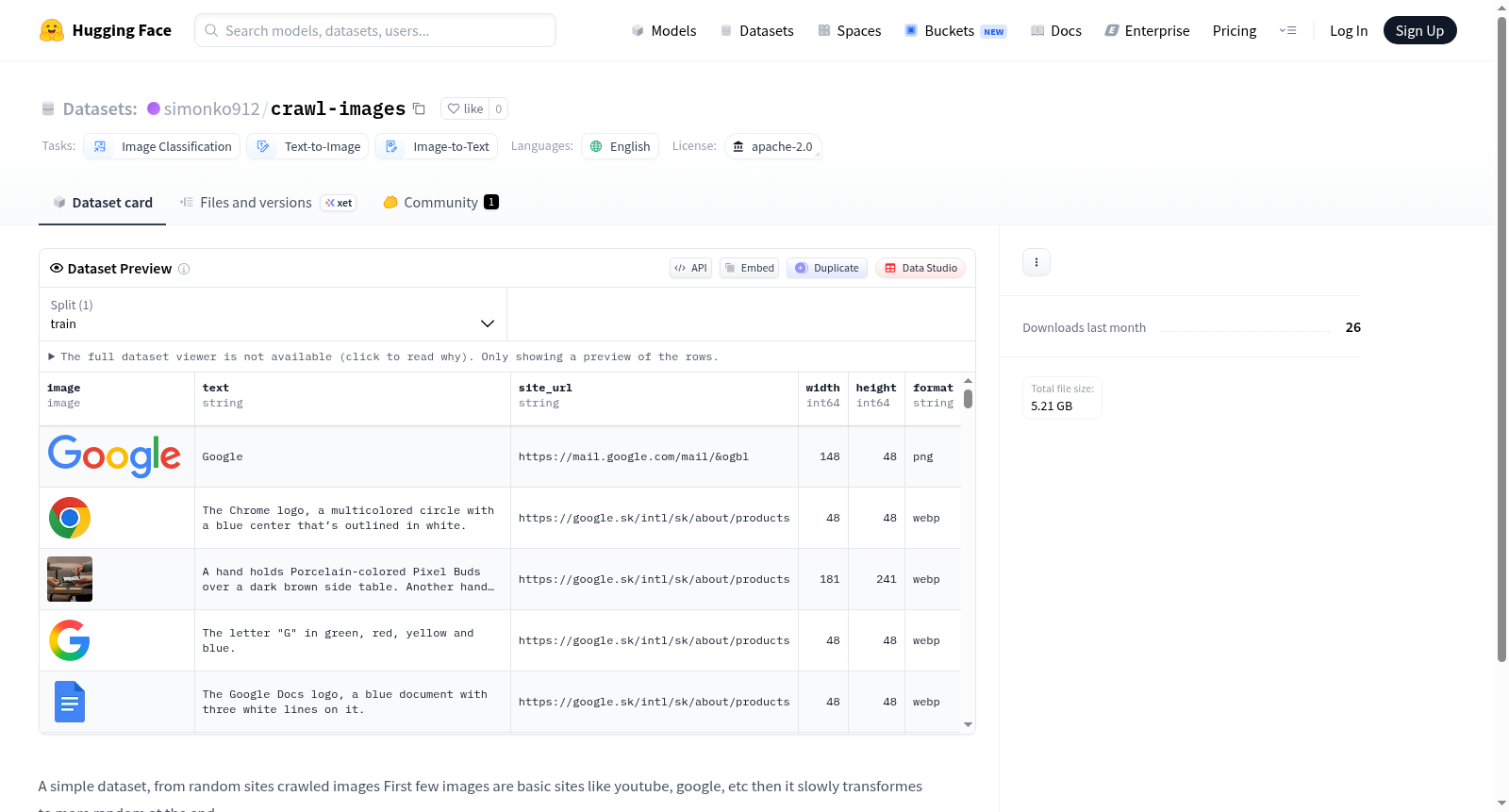Go to Datasets in top navigation

756,30
